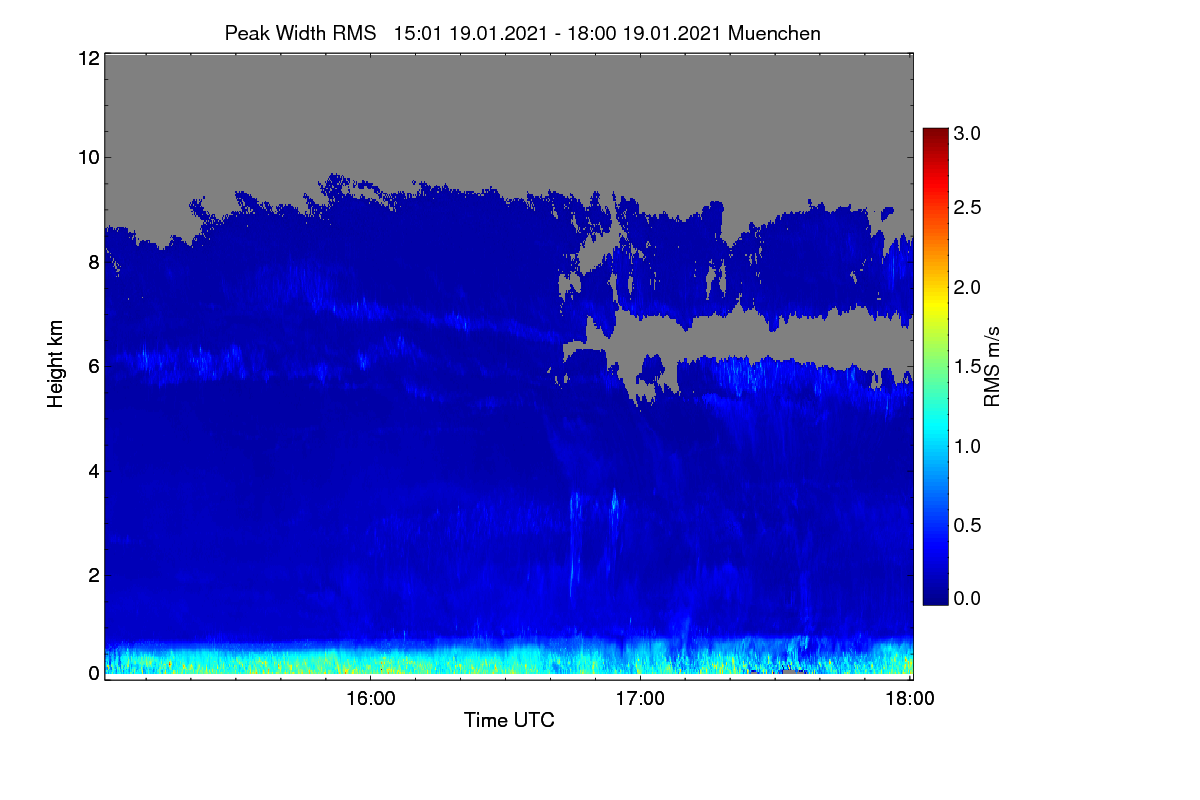Click the "RMS m/s" colorbar label
This screenshot has width=1200, height=800.
tap(991, 365)
